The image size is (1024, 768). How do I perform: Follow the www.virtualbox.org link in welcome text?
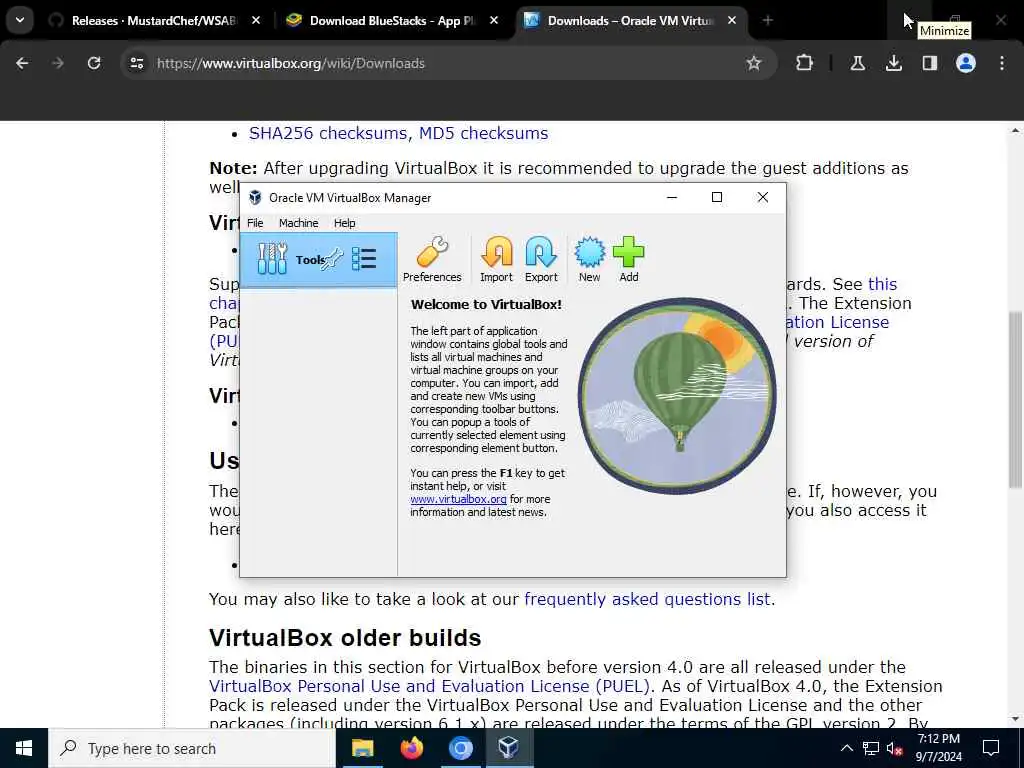click(458, 499)
